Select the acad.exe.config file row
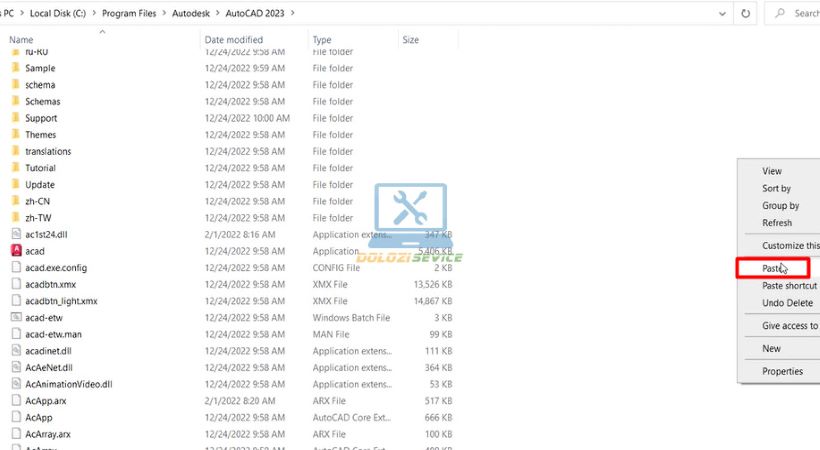This screenshot has width=820, height=450. pyautogui.click(x=56, y=268)
